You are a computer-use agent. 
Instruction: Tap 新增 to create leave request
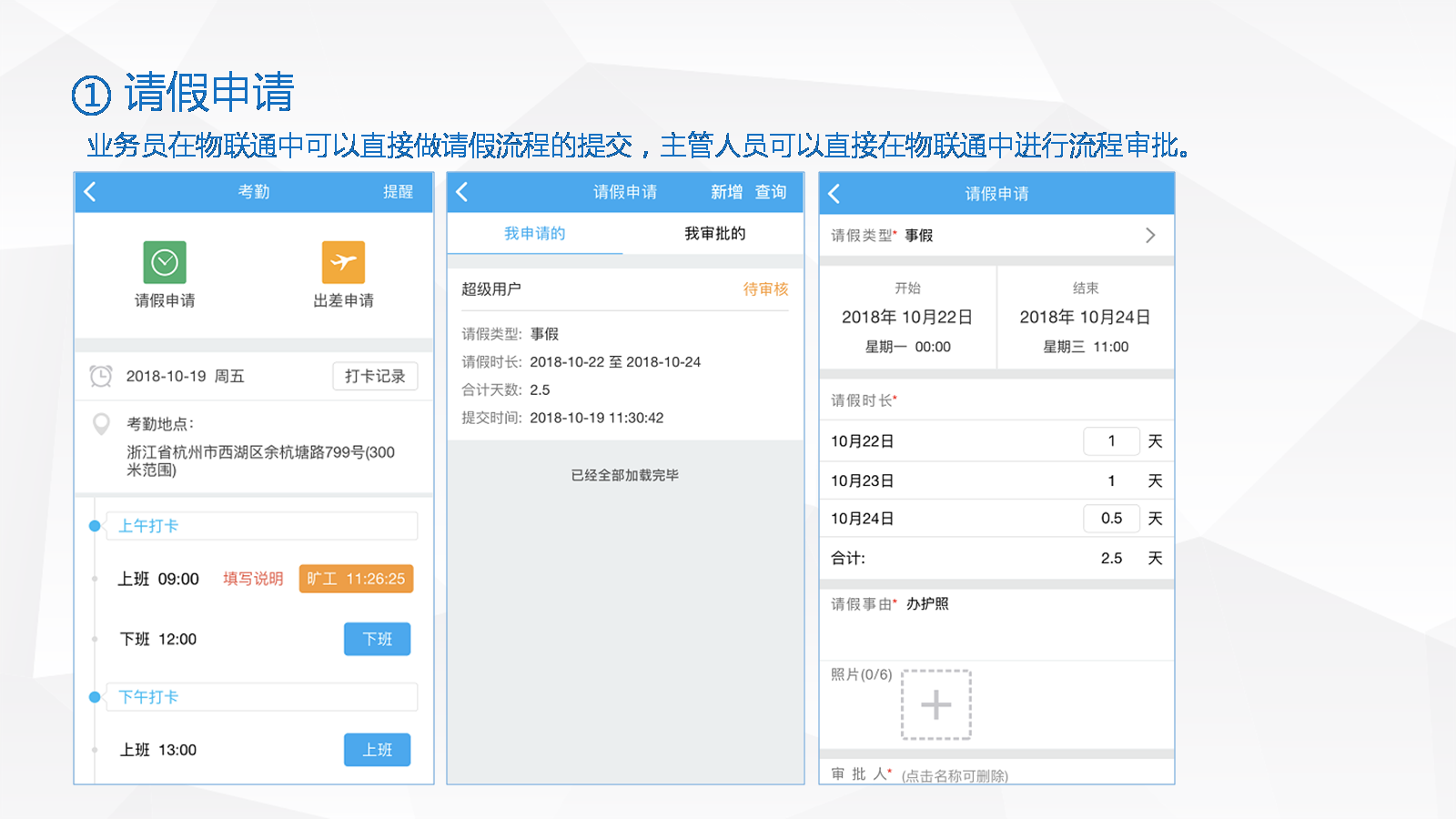click(x=726, y=192)
